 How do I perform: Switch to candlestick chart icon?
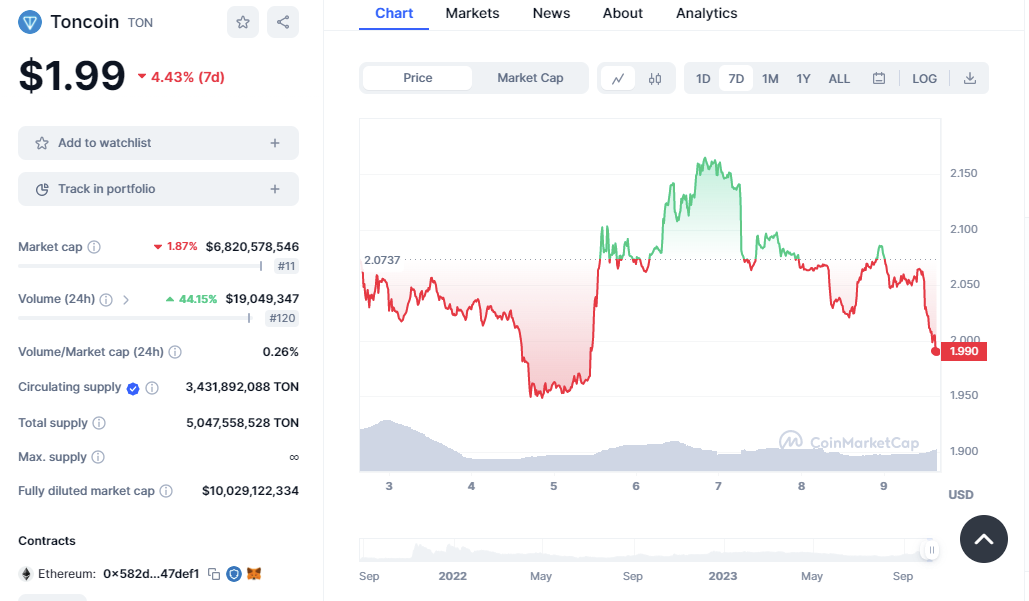click(x=655, y=79)
